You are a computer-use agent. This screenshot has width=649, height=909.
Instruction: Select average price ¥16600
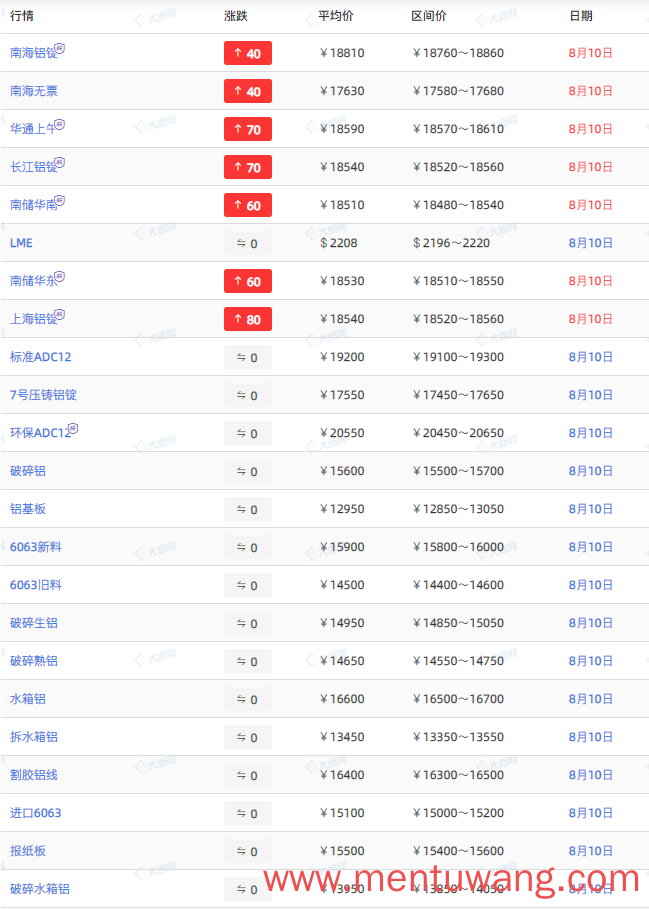[x=342, y=699]
